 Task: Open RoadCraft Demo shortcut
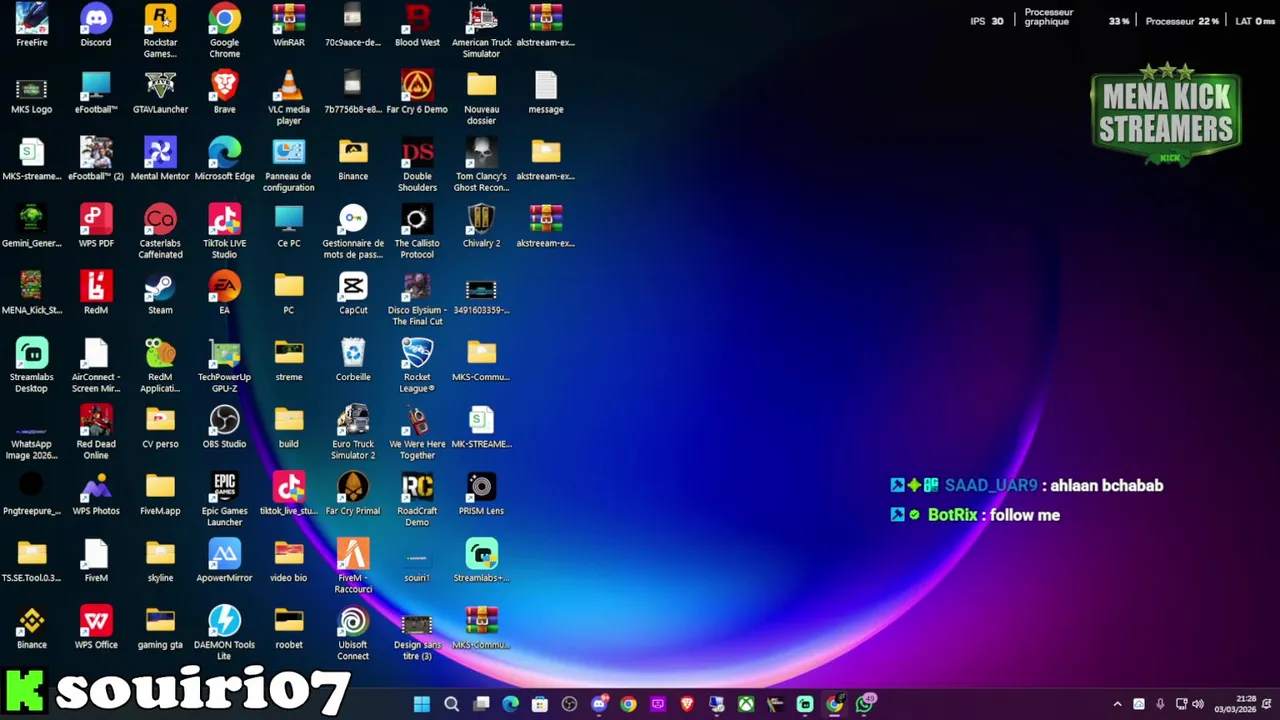417,499
